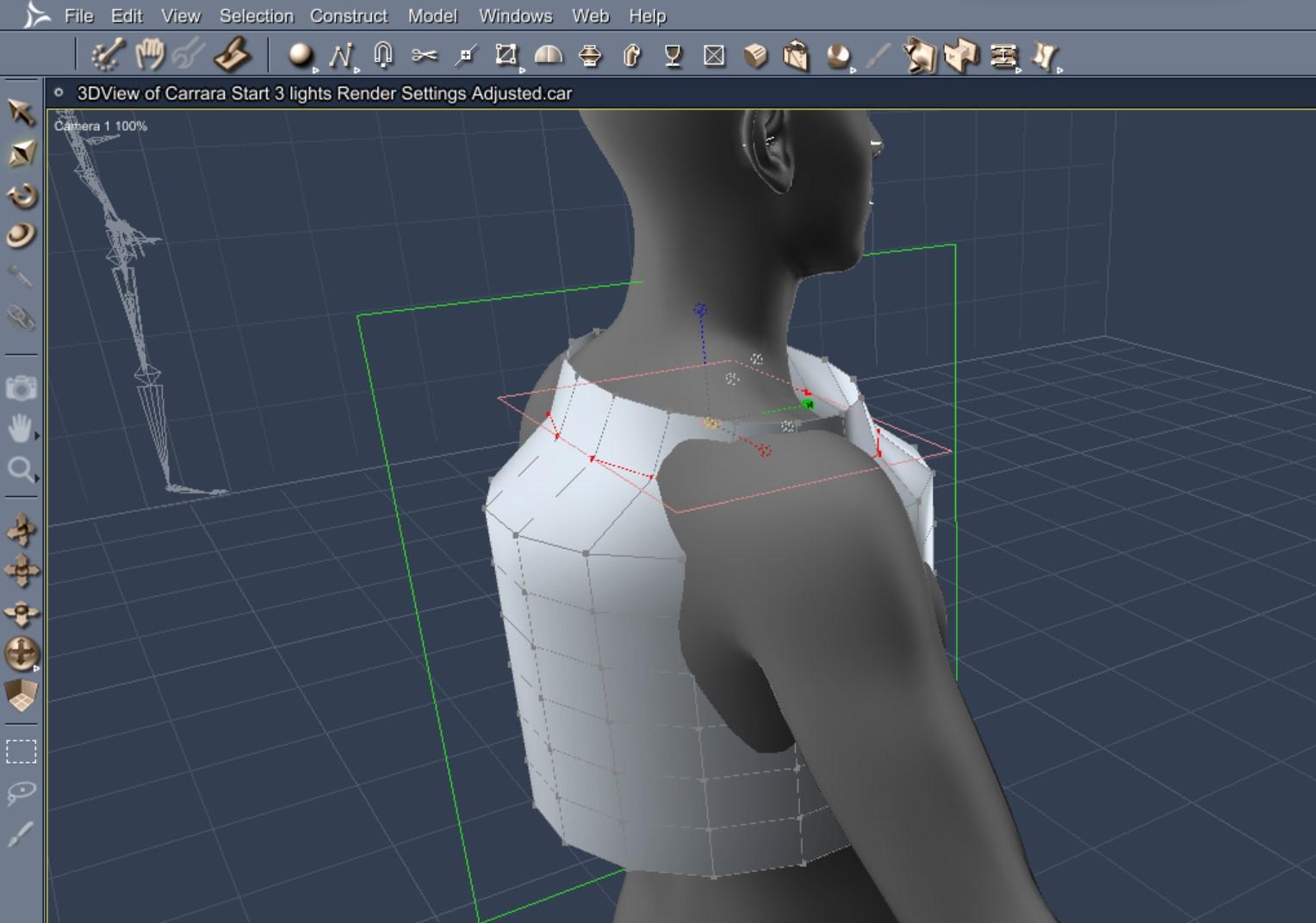Select the wrench room icon
This screenshot has width=1316, height=923.
tap(189, 55)
